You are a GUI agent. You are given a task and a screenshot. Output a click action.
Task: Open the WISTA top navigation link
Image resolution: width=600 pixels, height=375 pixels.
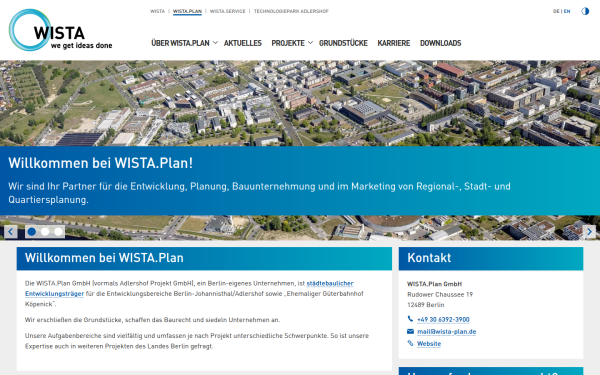[157, 11]
